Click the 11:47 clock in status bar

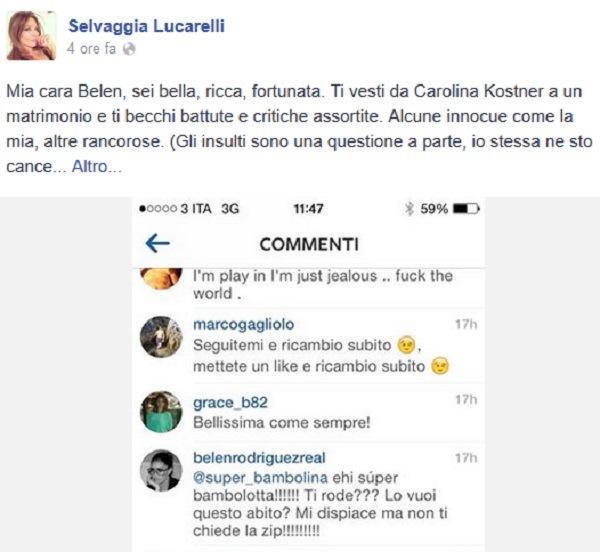(308, 209)
